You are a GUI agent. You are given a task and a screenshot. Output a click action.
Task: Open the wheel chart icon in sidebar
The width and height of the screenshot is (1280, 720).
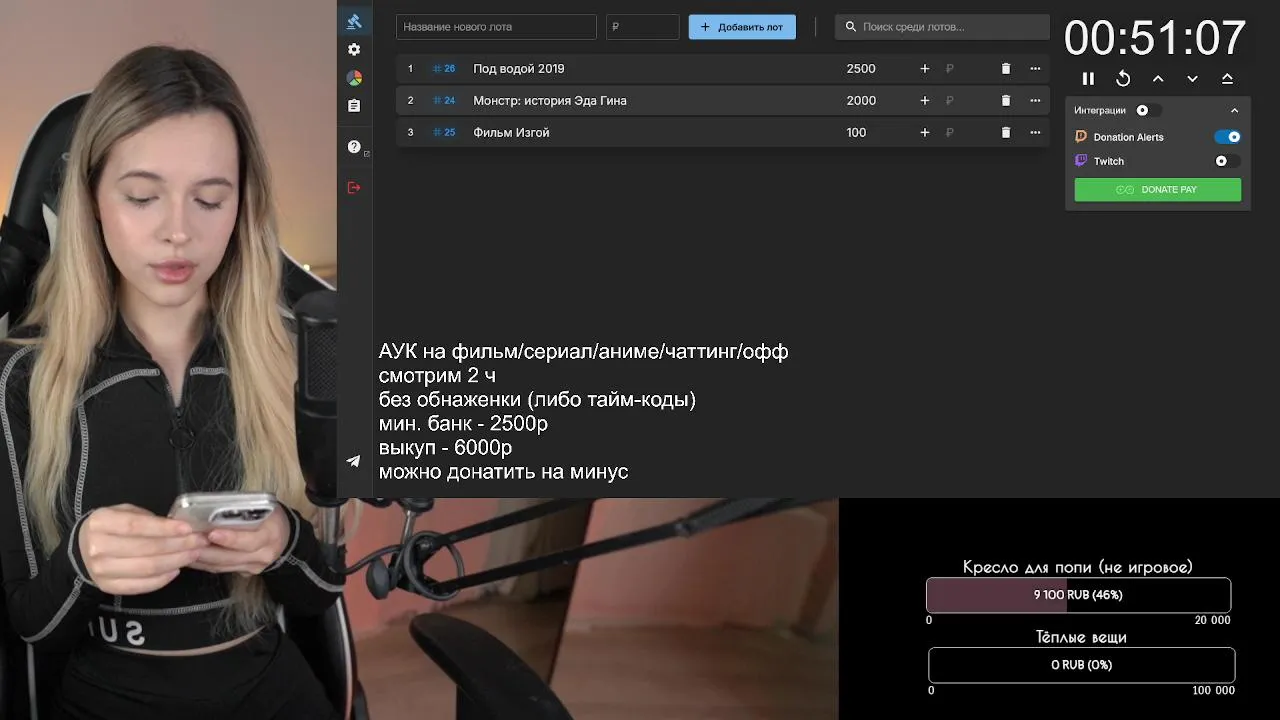click(x=354, y=78)
